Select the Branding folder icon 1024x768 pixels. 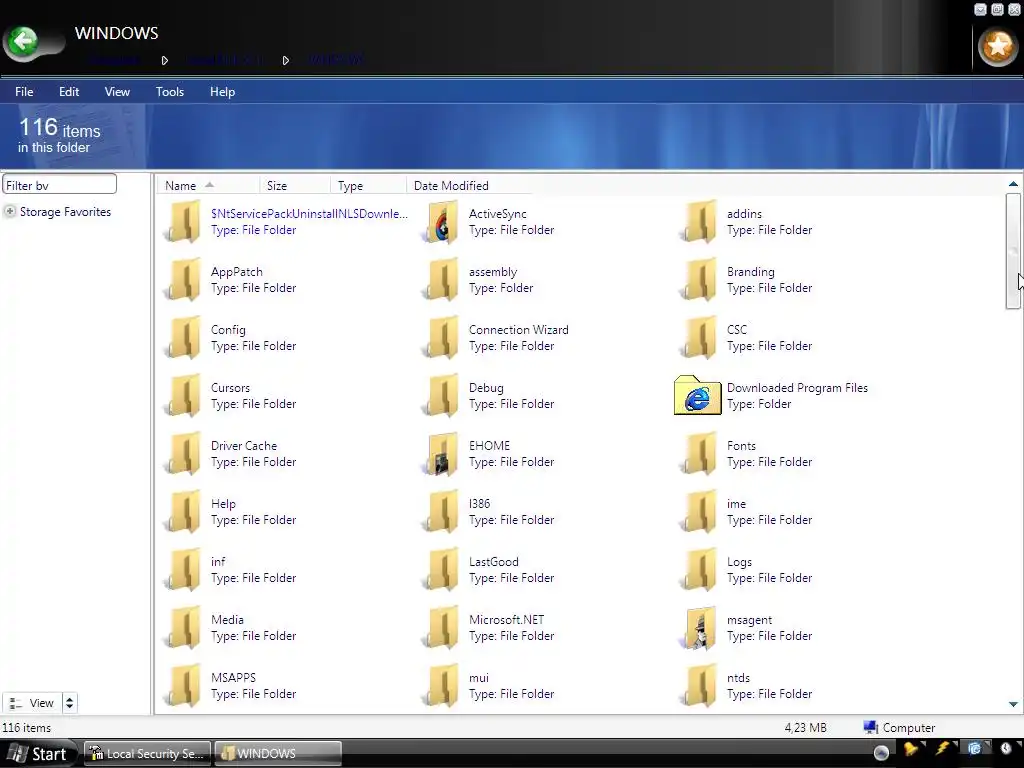pyautogui.click(x=700, y=280)
